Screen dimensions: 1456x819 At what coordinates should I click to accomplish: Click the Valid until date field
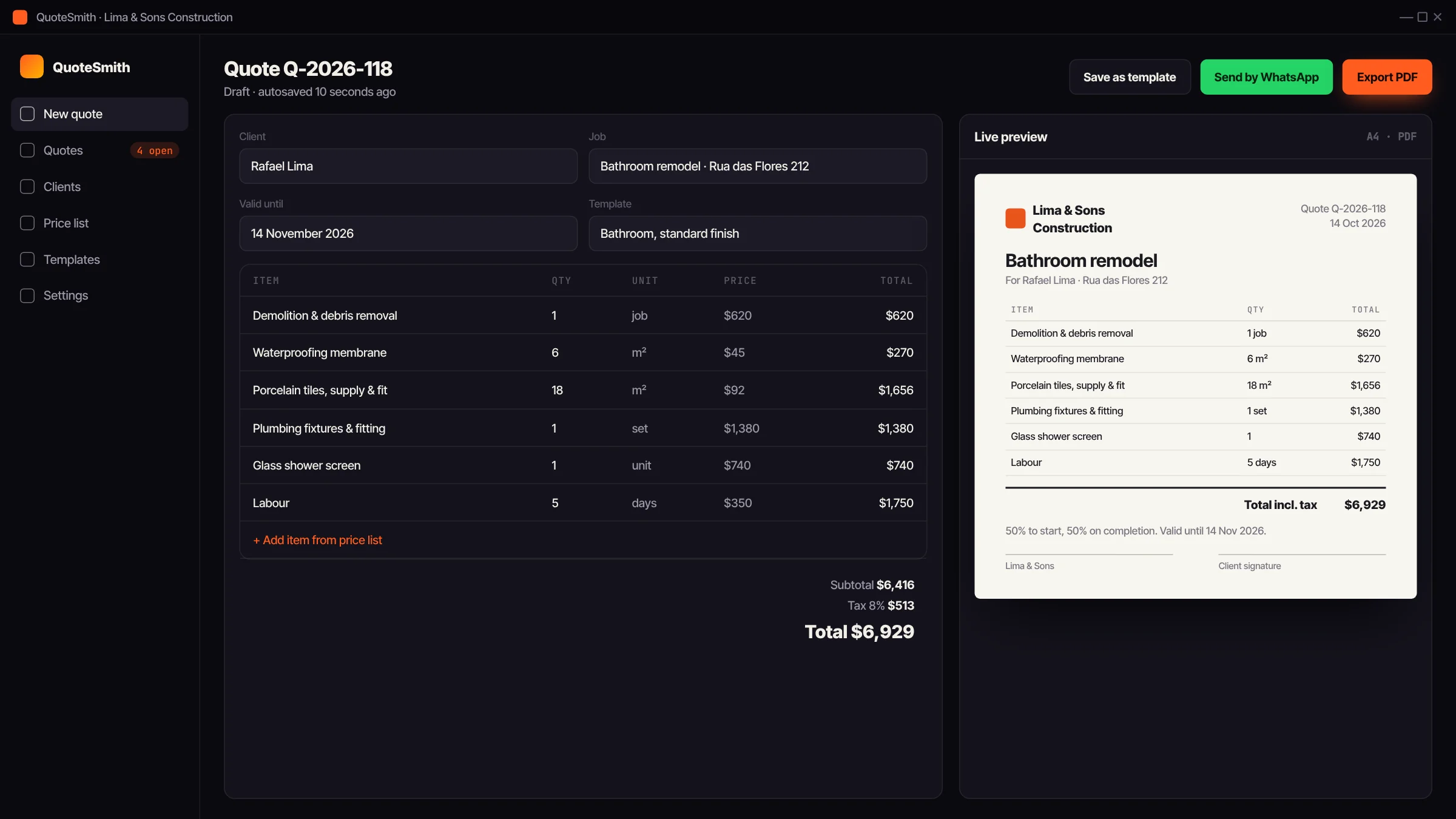coord(408,234)
